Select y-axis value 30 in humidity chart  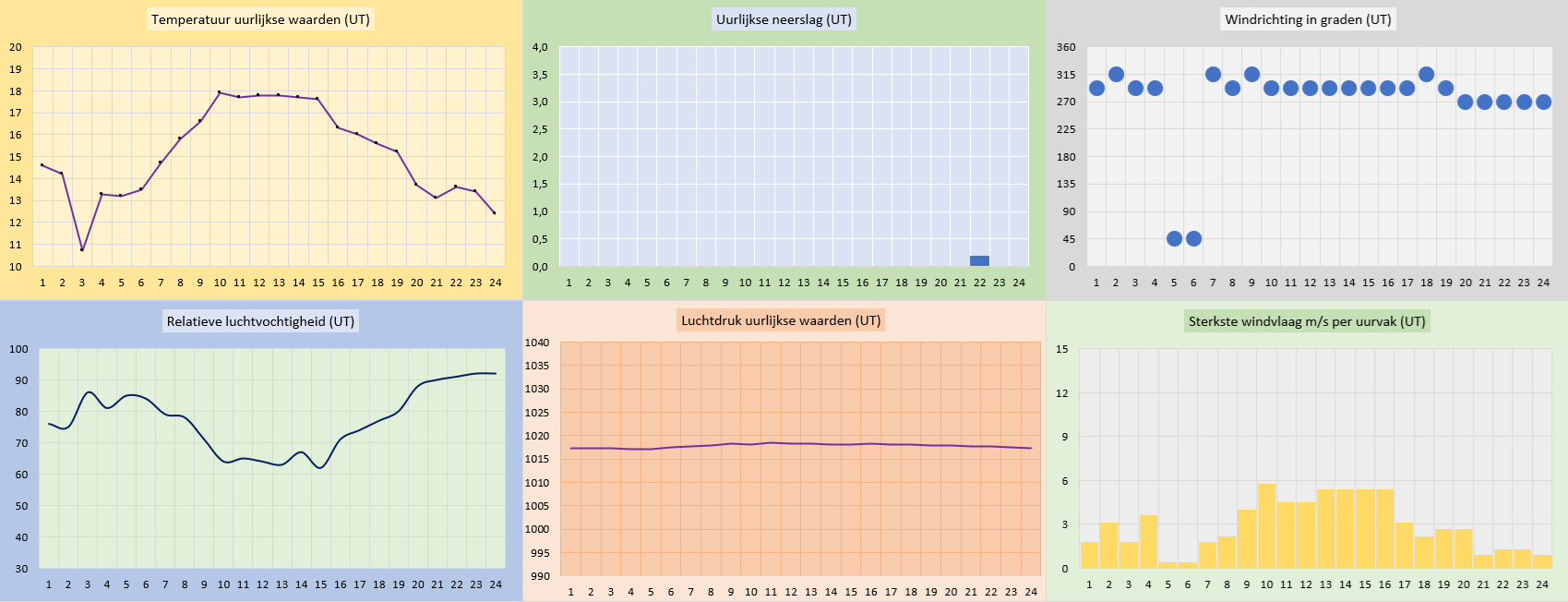tap(22, 569)
